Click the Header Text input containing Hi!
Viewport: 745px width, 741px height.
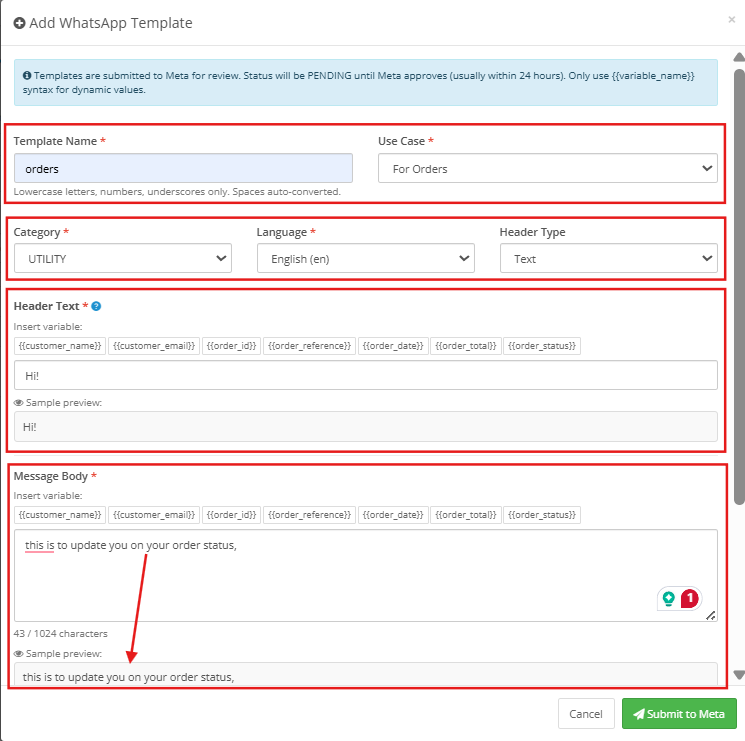tap(365, 375)
